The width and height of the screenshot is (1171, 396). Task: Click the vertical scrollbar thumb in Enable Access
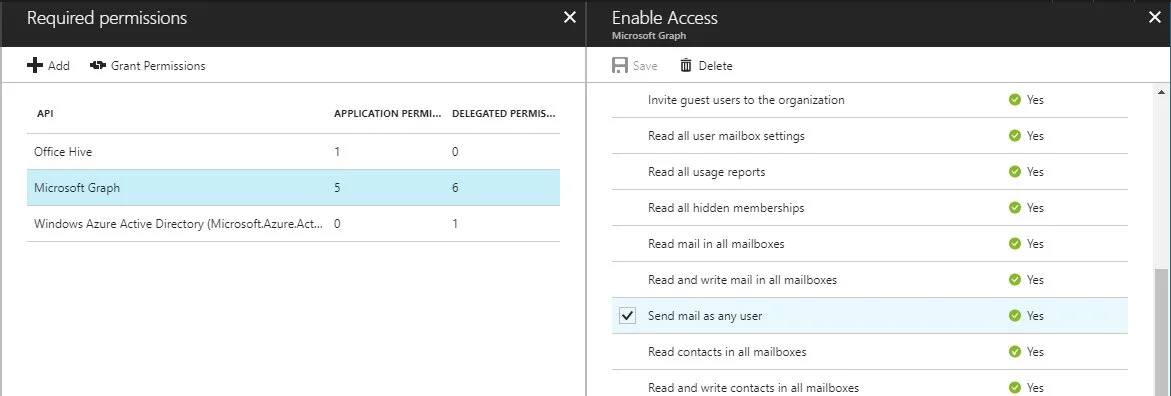point(1162,332)
